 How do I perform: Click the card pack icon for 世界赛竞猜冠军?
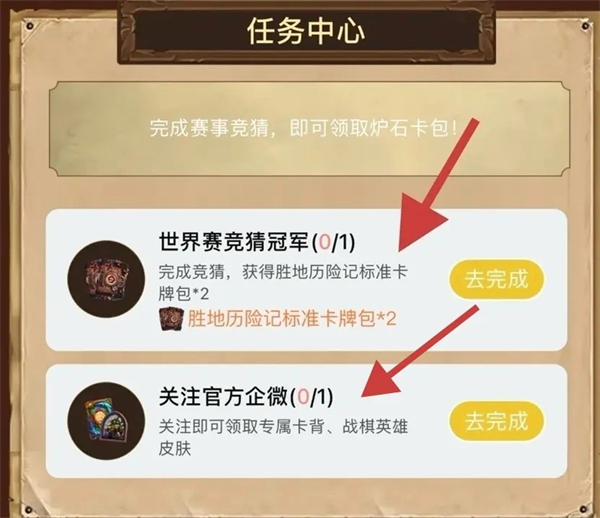(106, 279)
